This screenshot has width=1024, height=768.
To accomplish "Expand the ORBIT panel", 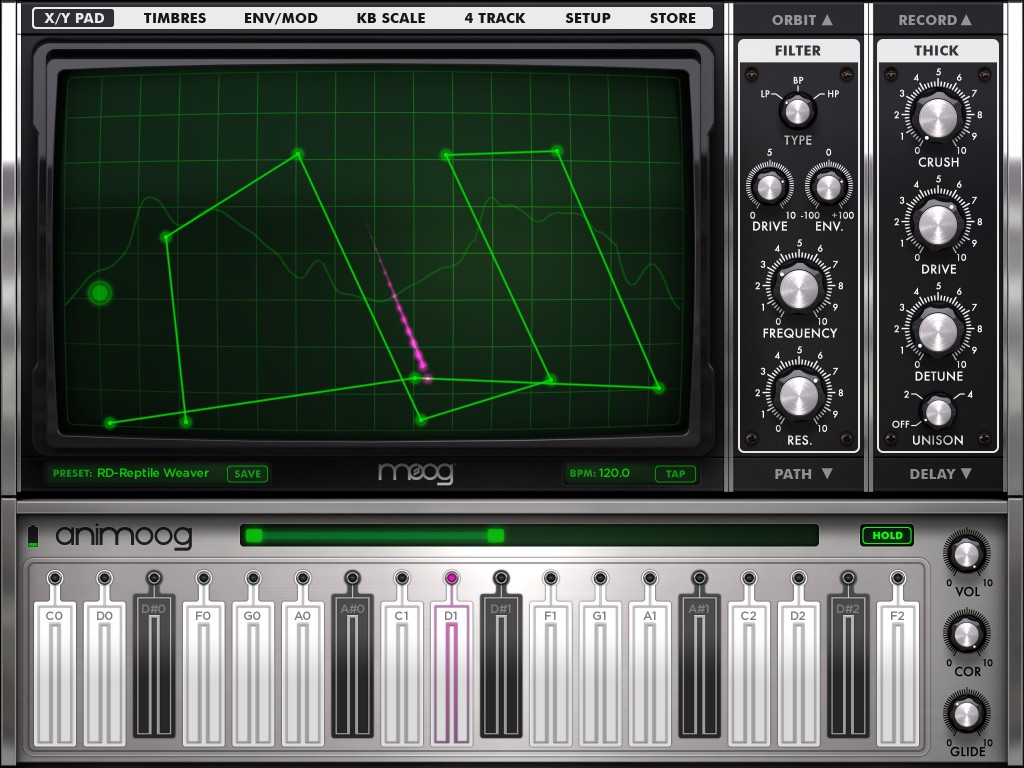I will click(802, 20).
